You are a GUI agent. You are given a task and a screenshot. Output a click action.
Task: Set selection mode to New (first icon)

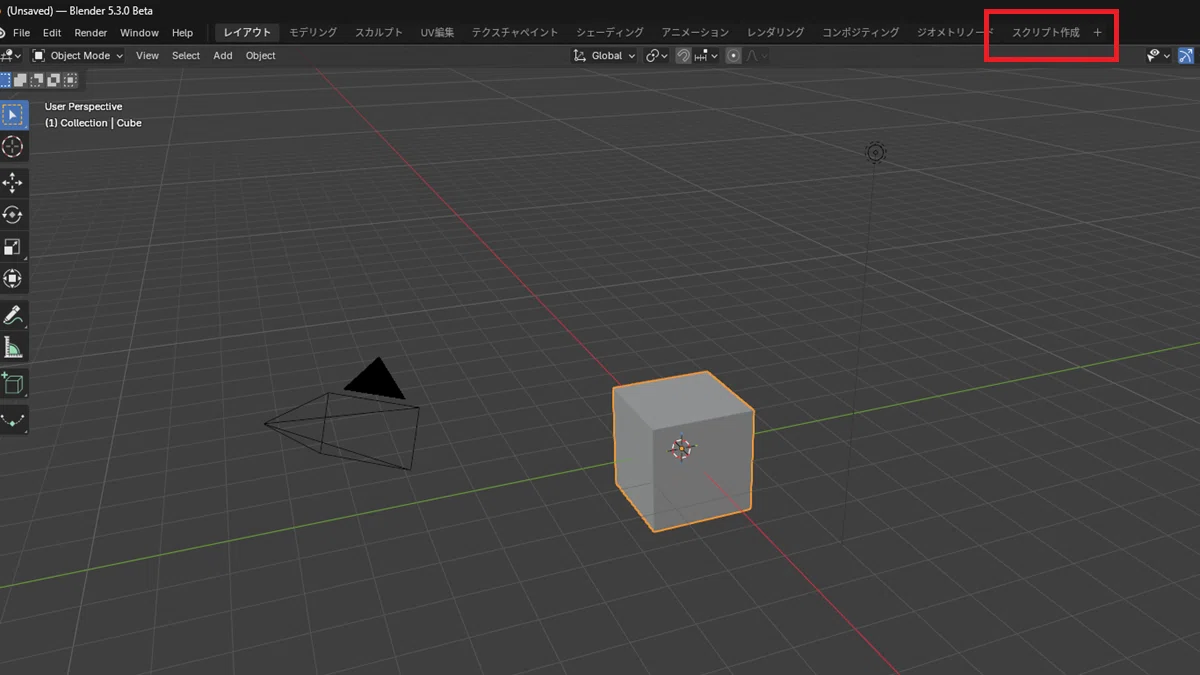tap(6, 80)
